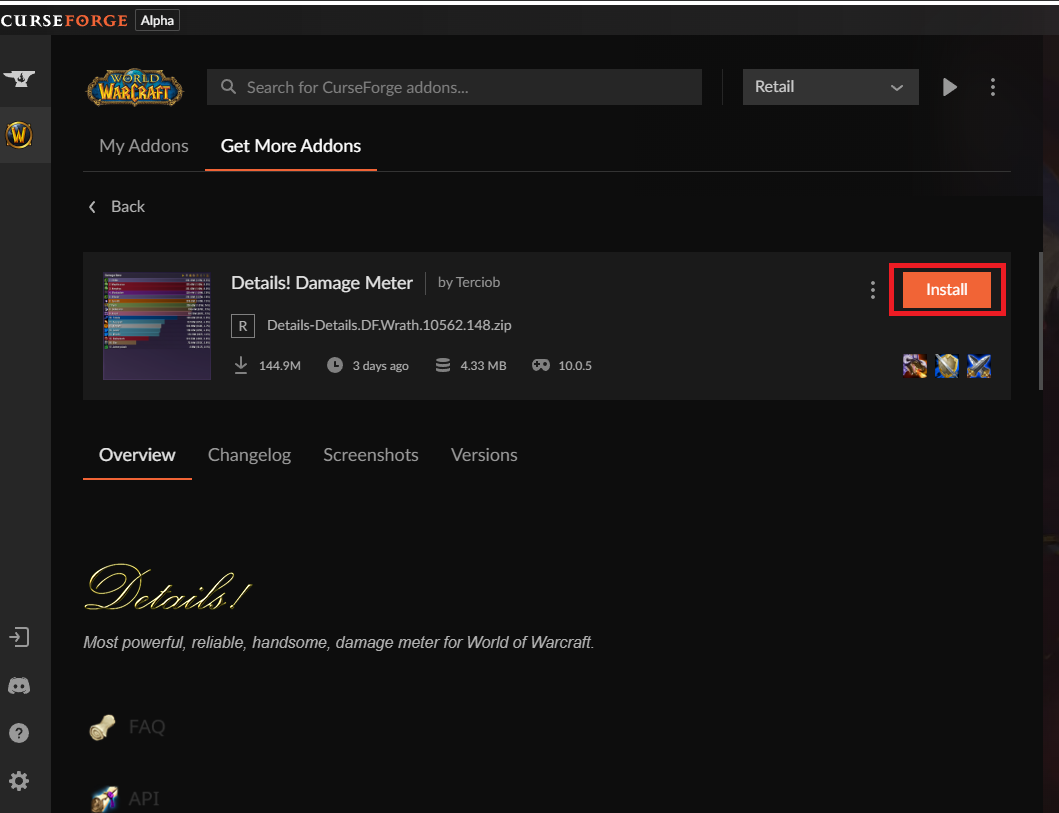Install the Details! Damage Meter addon

point(946,290)
